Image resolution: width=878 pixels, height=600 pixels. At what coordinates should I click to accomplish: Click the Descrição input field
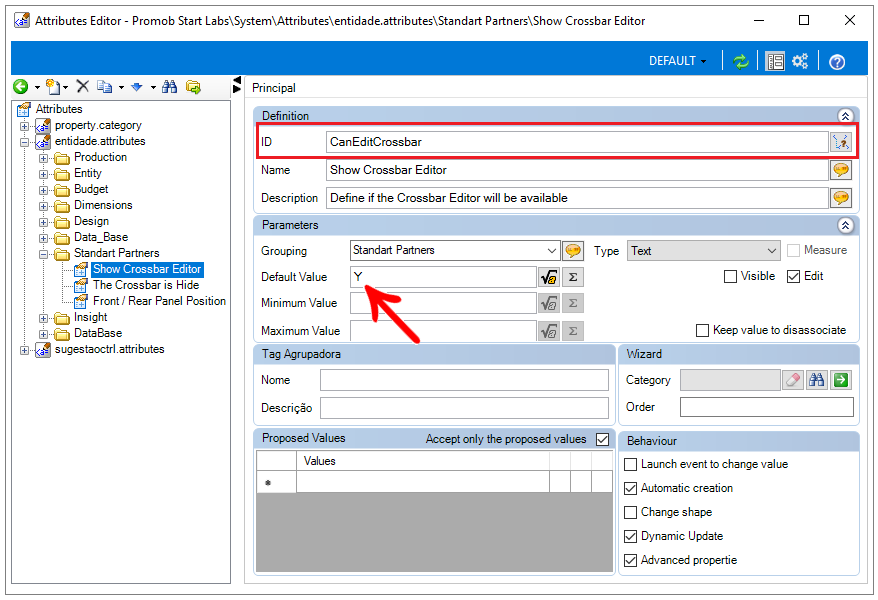tap(464, 408)
